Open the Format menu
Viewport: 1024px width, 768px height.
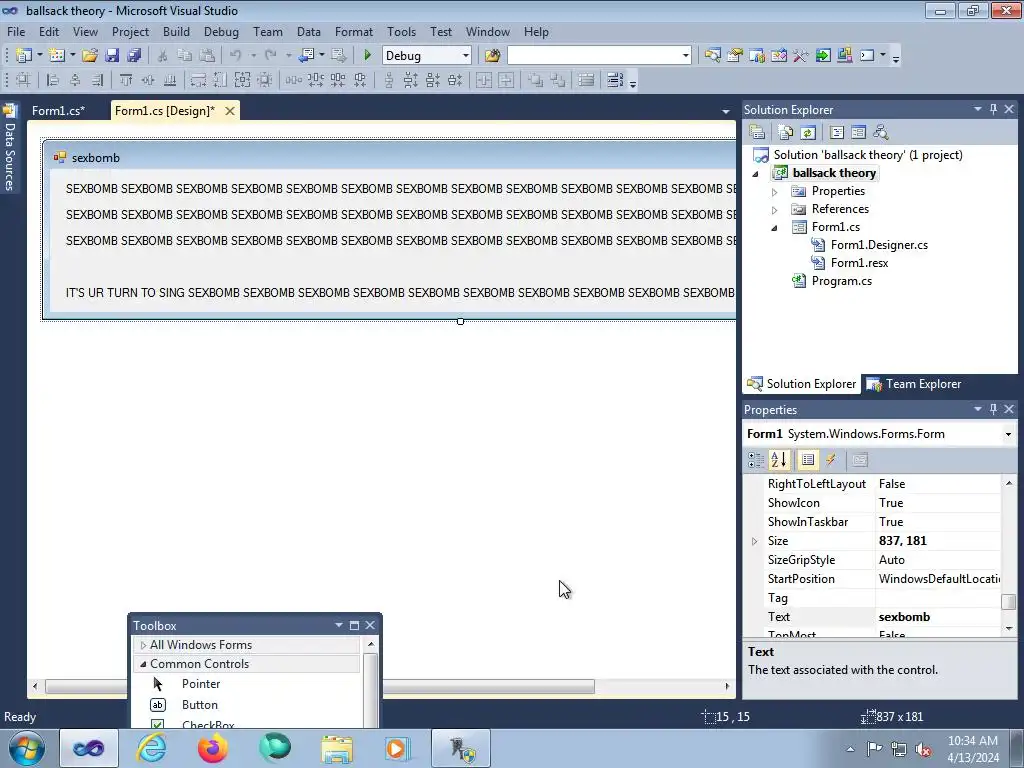[353, 31]
